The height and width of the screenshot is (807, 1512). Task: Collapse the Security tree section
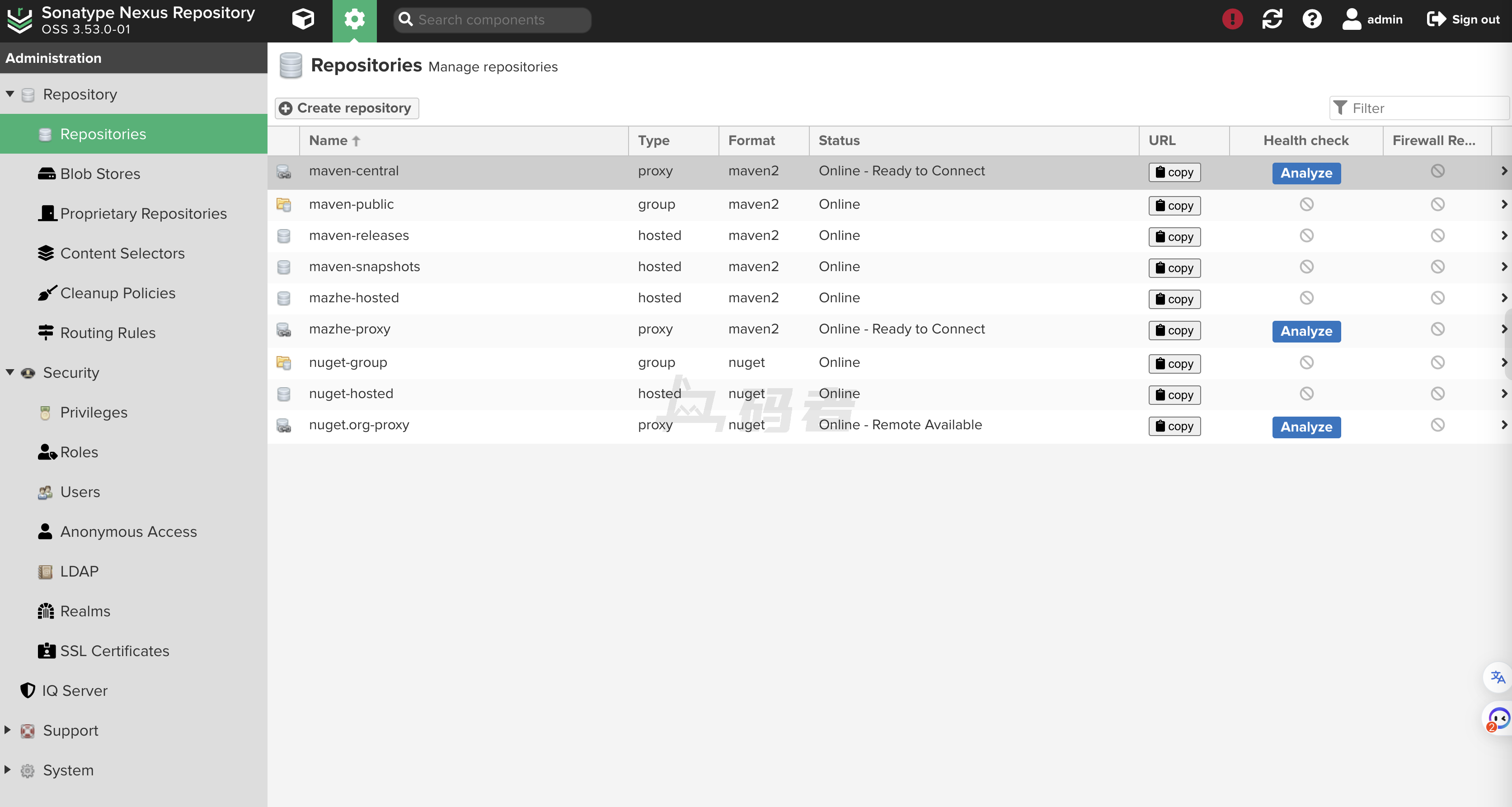[10, 372]
